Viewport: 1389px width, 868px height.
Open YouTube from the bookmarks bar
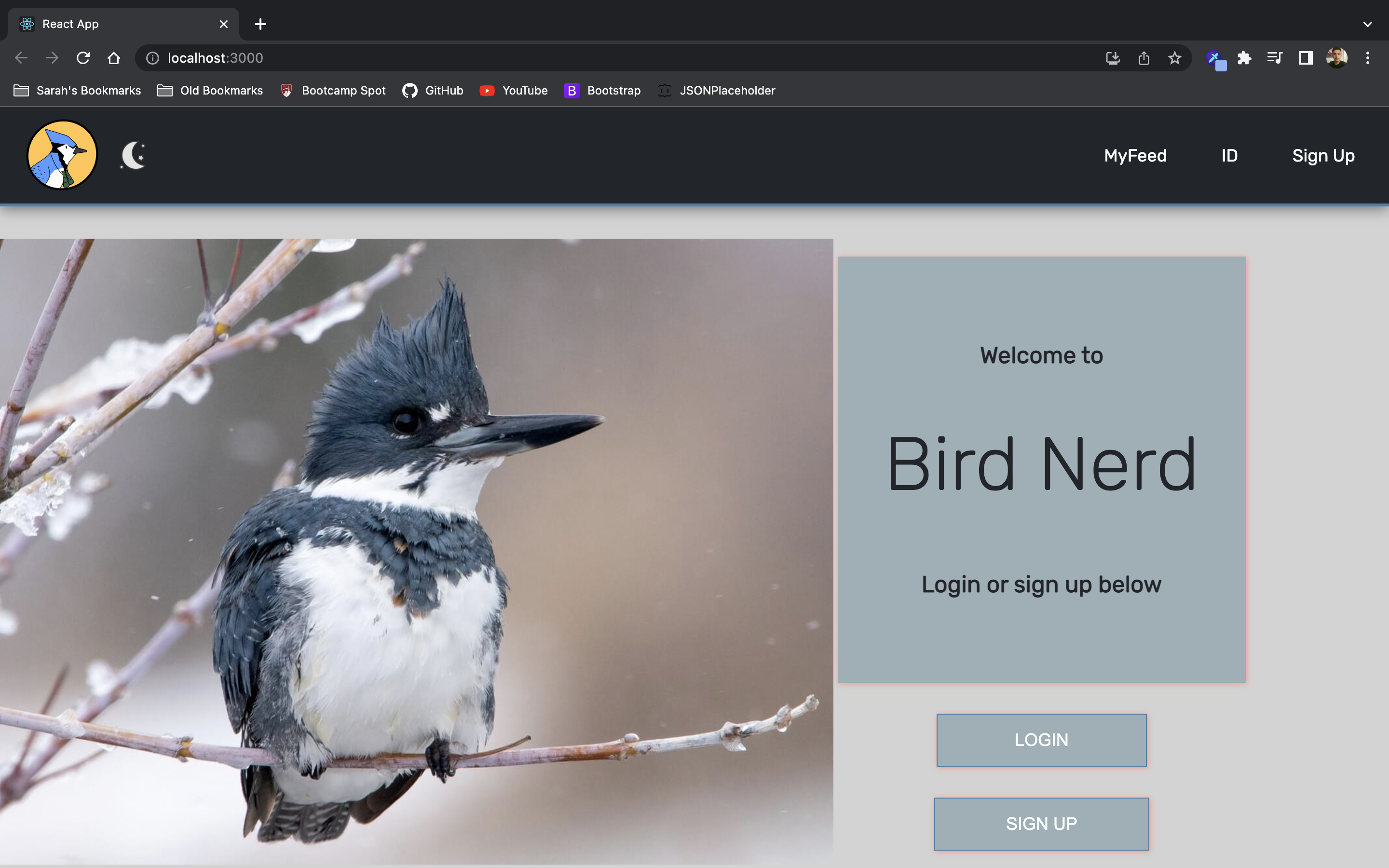(x=513, y=90)
